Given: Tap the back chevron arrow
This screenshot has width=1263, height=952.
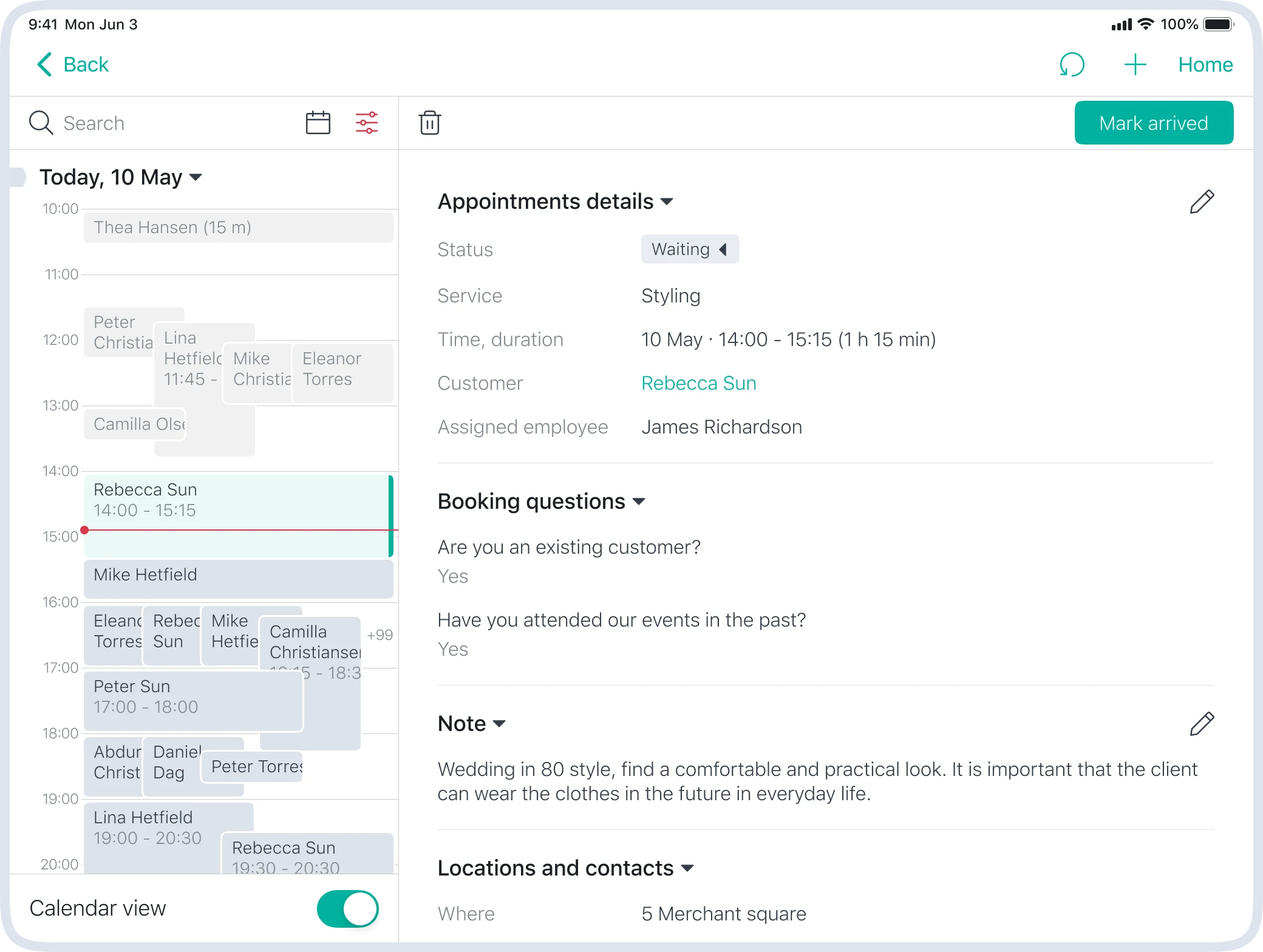Looking at the screenshot, I should pos(44,64).
